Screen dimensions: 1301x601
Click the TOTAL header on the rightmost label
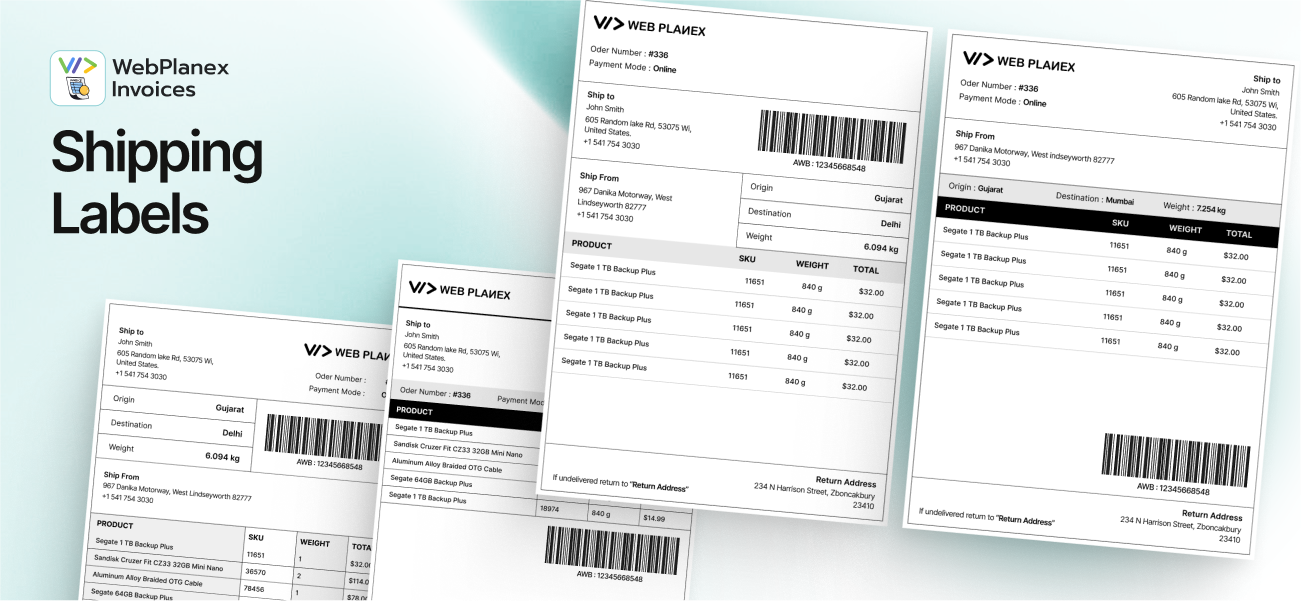pos(1238,234)
